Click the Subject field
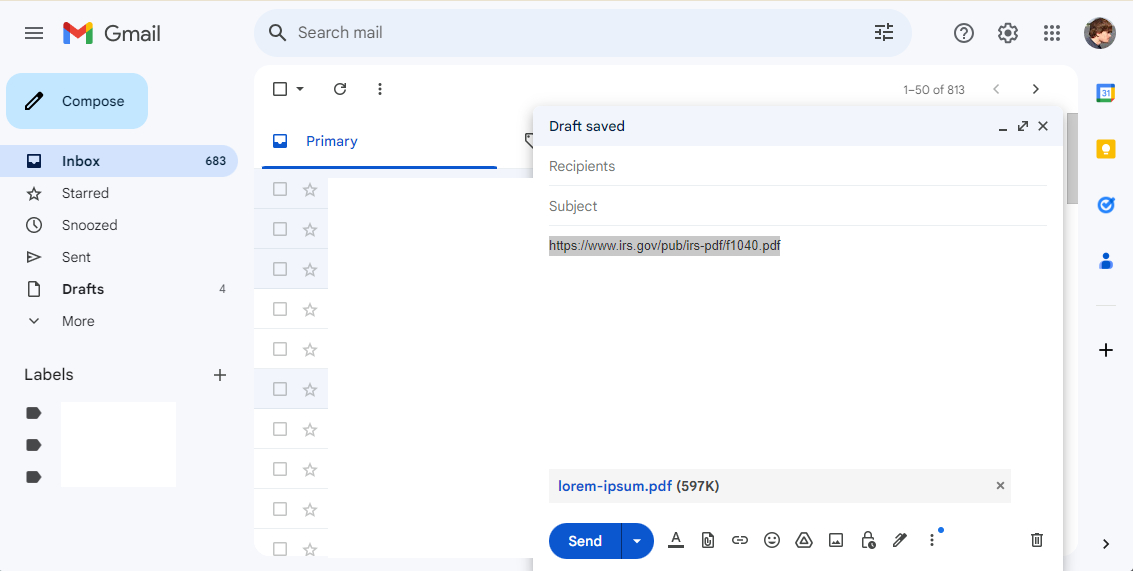Image resolution: width=1133 pixels, height=571 pixels. click(x=798, y=206)
